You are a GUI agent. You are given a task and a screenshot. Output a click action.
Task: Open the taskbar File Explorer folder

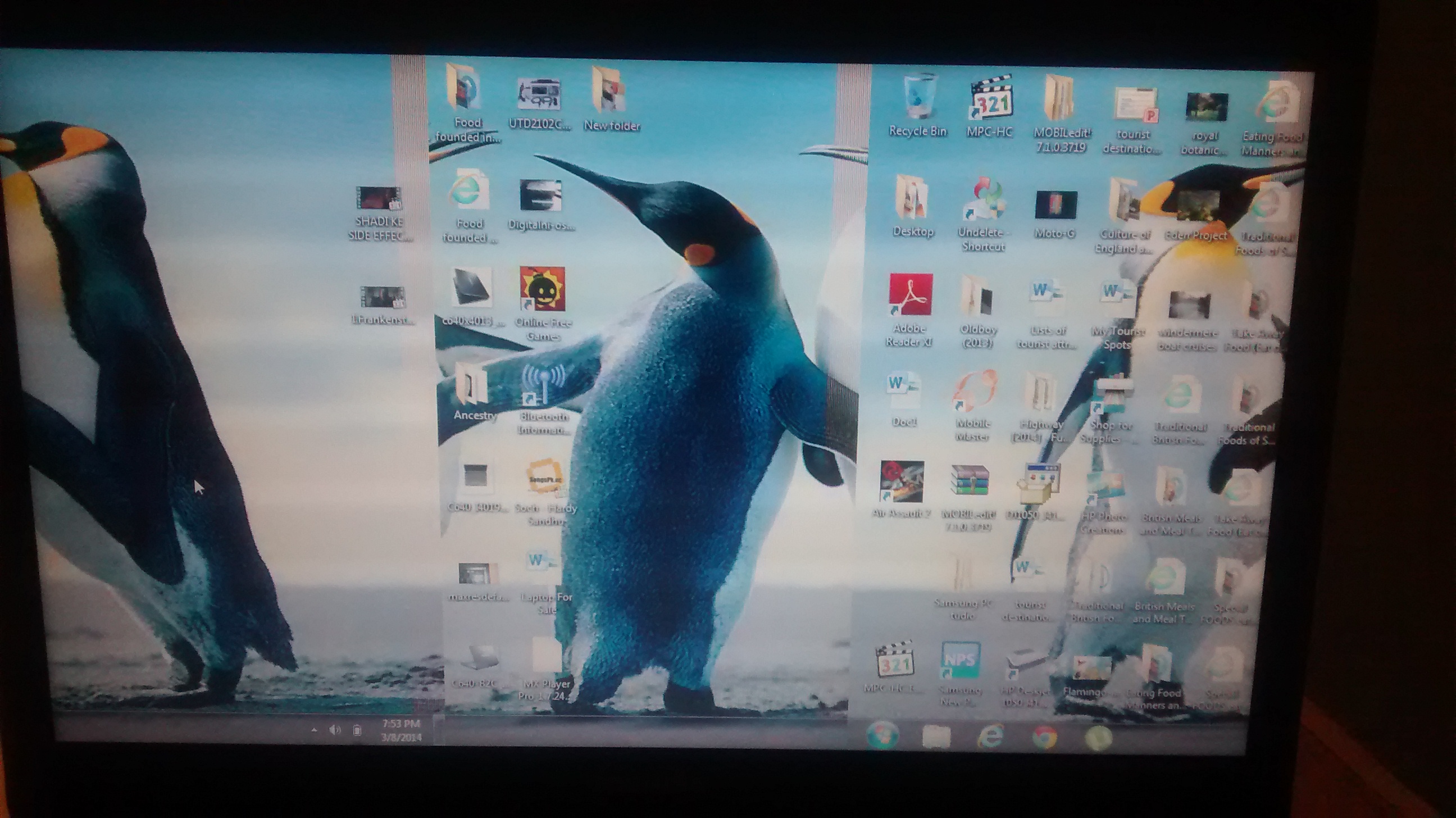(936, 737)
